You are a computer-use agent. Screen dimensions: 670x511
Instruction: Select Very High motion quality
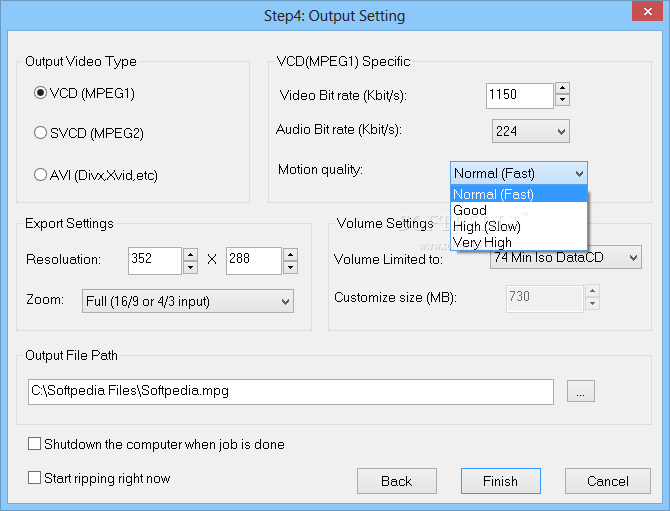click(519, 242)
